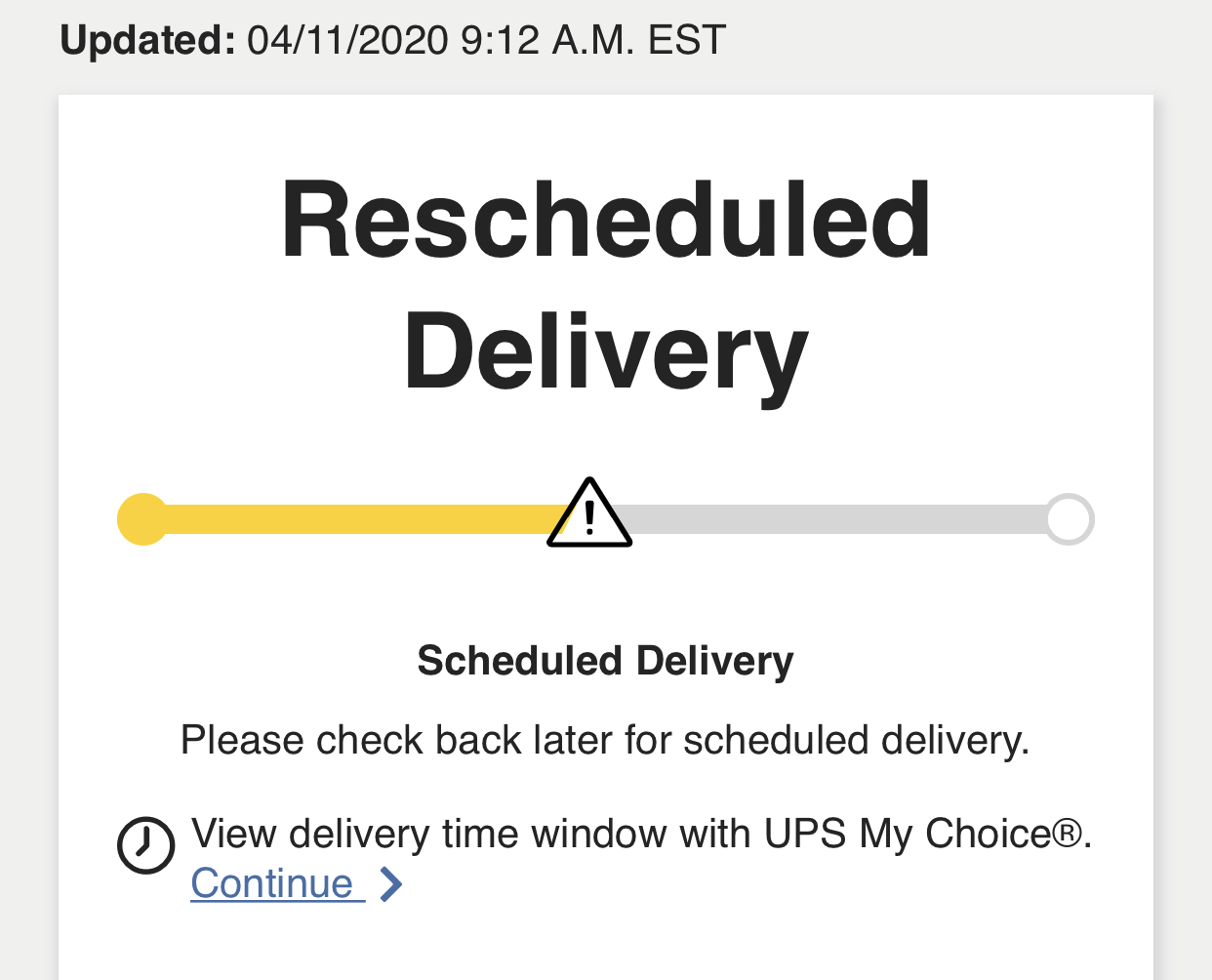1212x980 pixels.
Task: Click the clock icon beside delivery window text
Action: pyautogui.click(x=145, y=844)
